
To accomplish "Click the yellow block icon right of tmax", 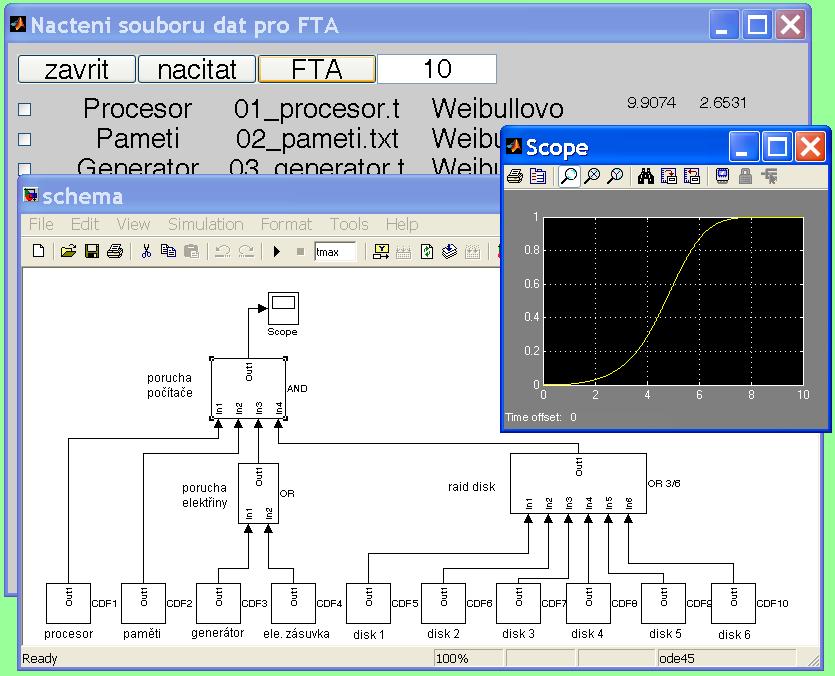I will [381, 251].
